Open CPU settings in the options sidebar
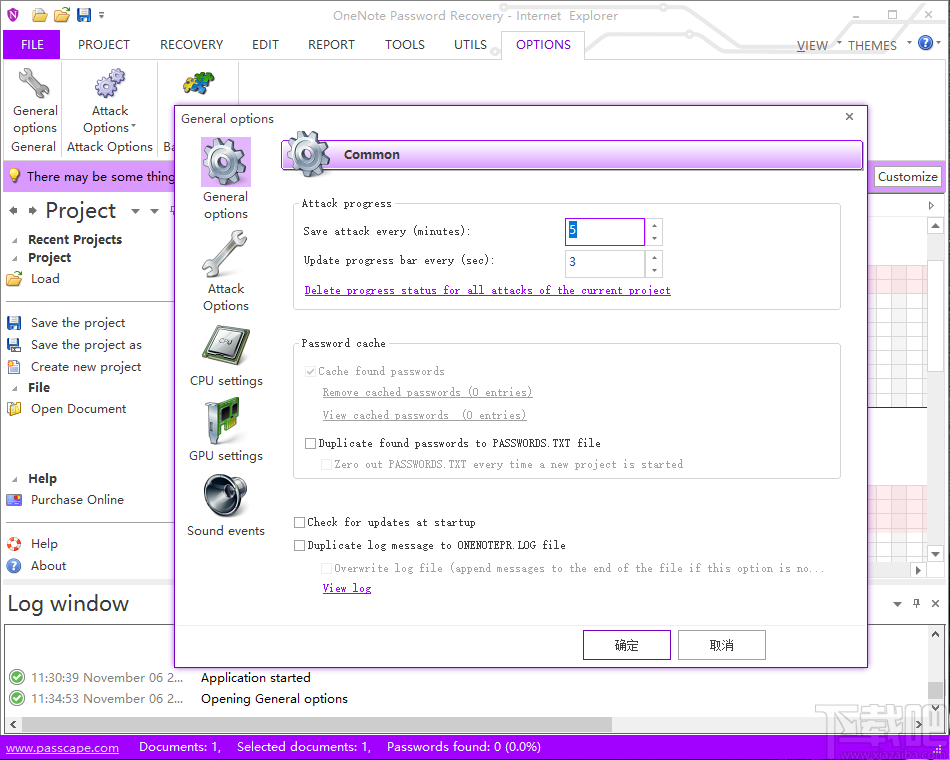Screen dimensions: 950x760 point(225,357)
